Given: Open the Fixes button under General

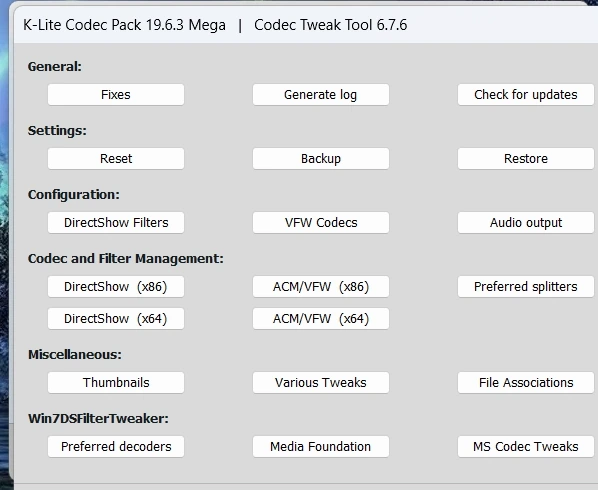Looking at the screenshot, I should click(116, 95).
